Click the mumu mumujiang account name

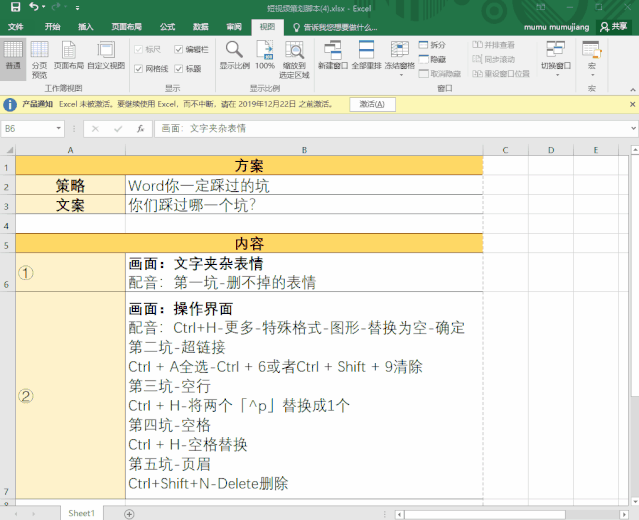556,27
